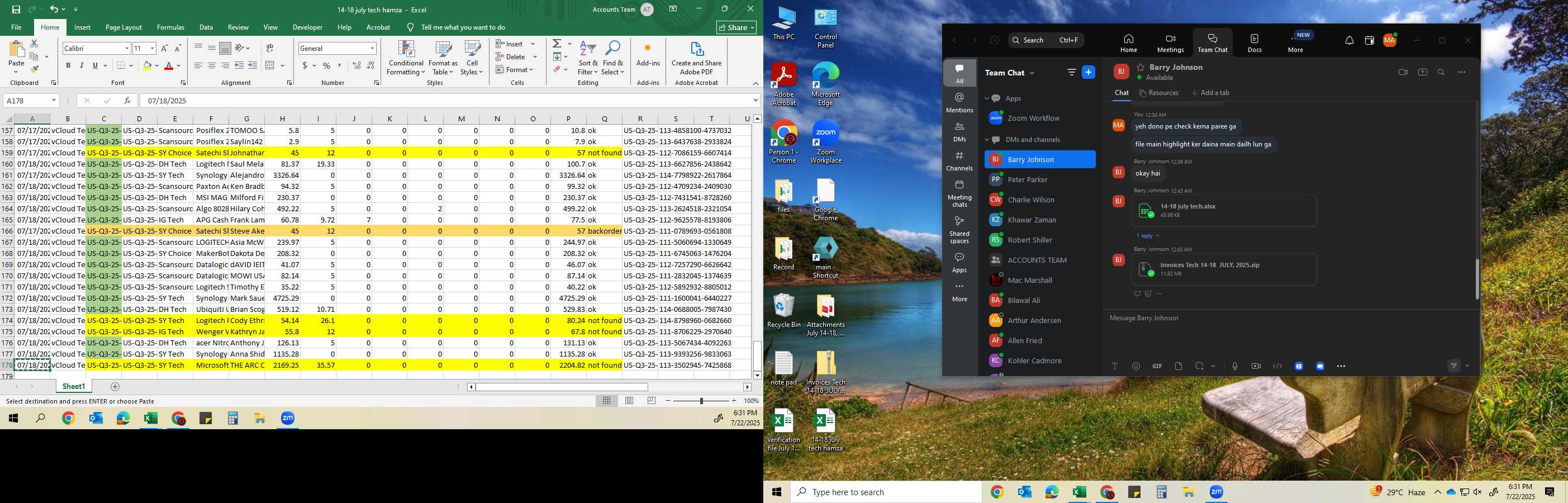Click in the Excel formula bar
The image size is (1568, 503).
pos(447,101)
